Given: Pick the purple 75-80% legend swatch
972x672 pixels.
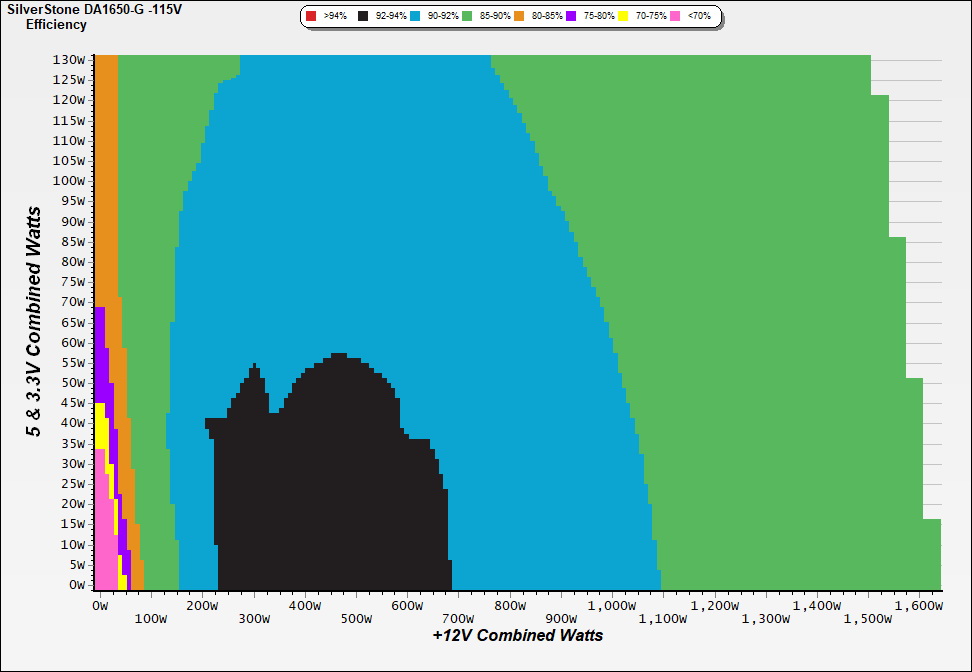Looking at the screenshot, I should pyautogui.click(x=571, y=17).
